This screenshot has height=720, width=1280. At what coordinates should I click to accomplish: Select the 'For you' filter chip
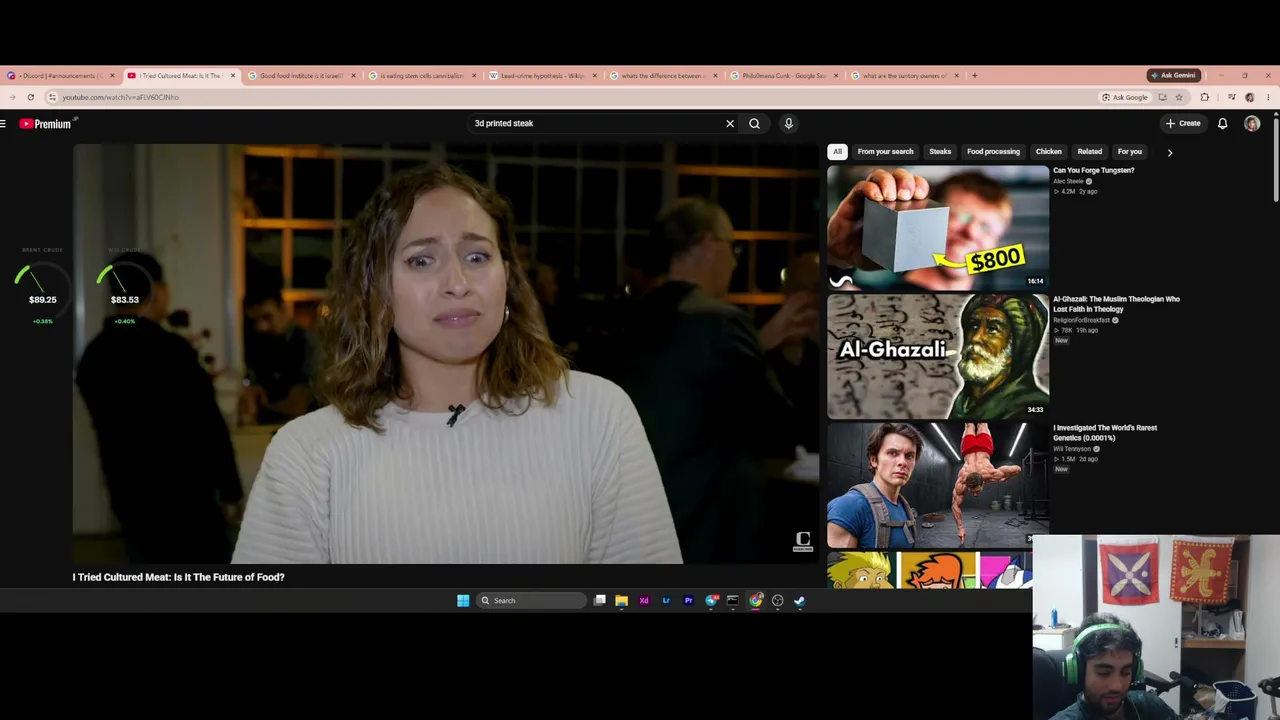[1129, 152]
